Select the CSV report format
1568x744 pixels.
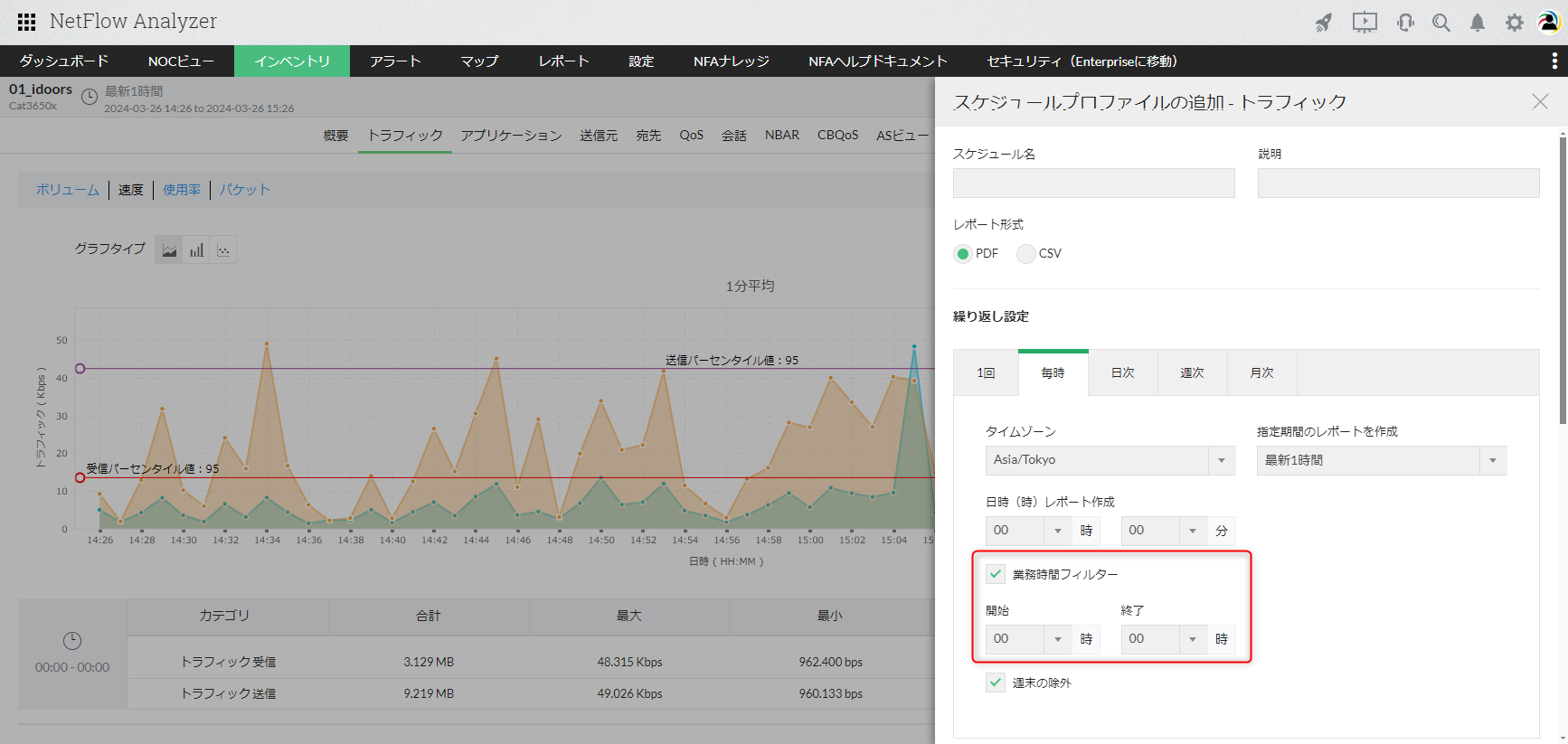click(x=1026, y=254)
